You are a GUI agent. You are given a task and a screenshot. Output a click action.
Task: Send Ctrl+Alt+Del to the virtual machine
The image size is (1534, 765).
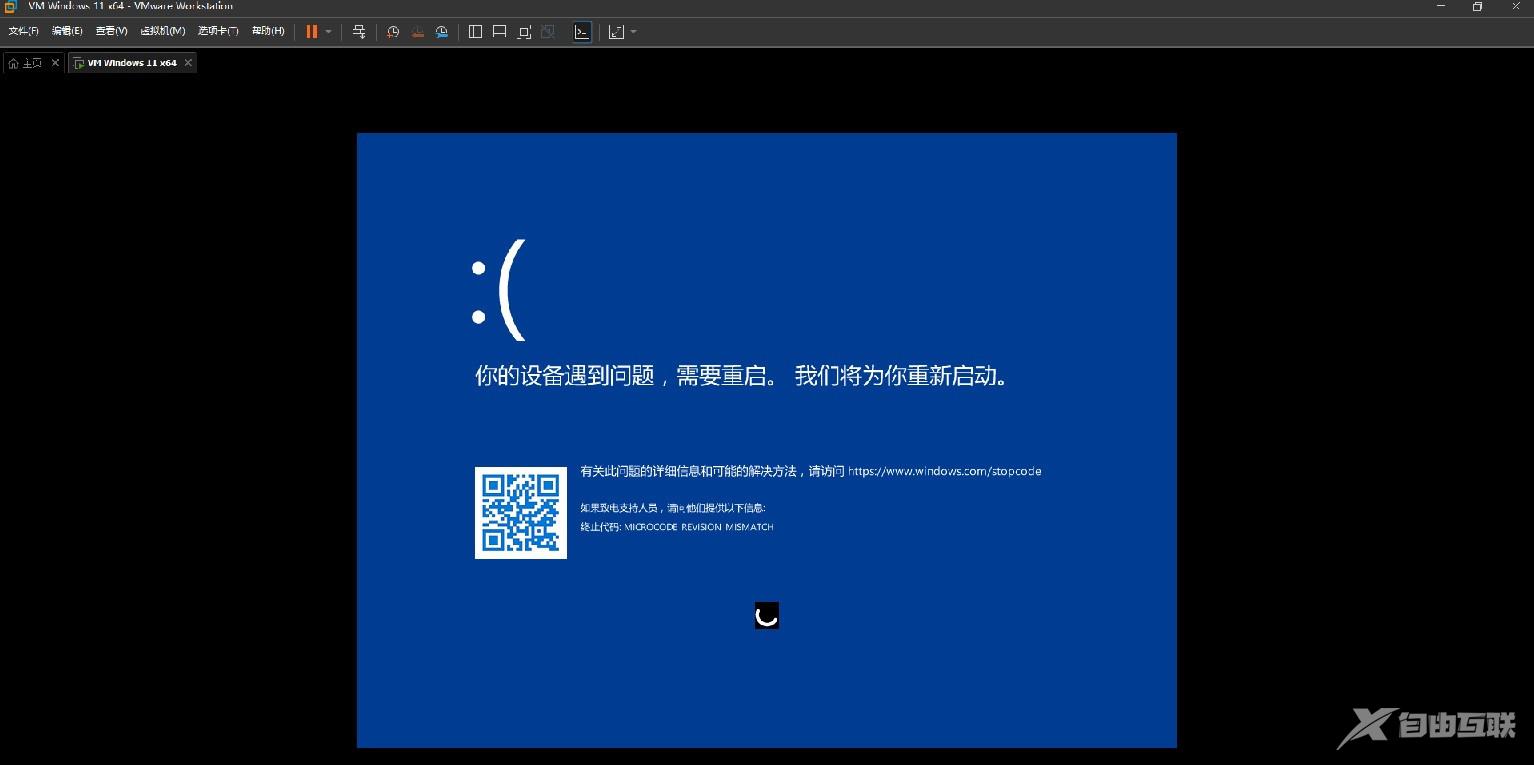[359, 32]
